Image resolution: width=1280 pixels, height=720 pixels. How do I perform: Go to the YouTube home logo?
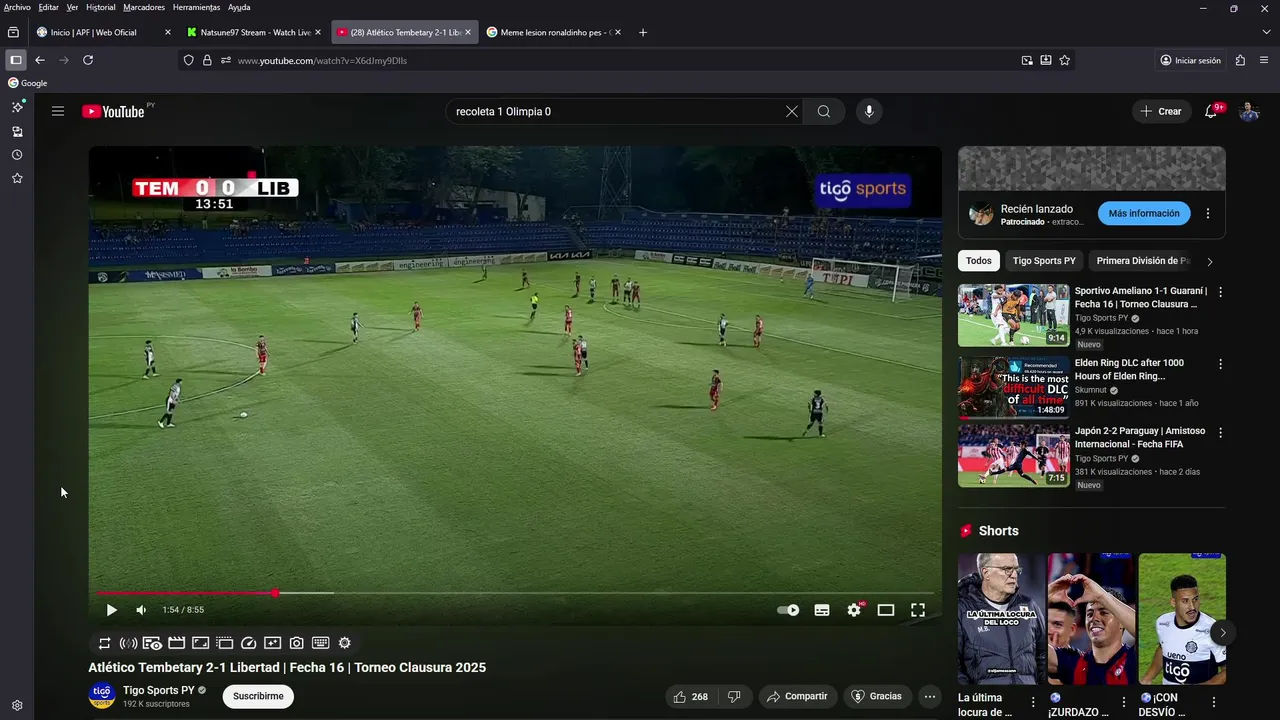pyautogui.click(x=113, y=111)
